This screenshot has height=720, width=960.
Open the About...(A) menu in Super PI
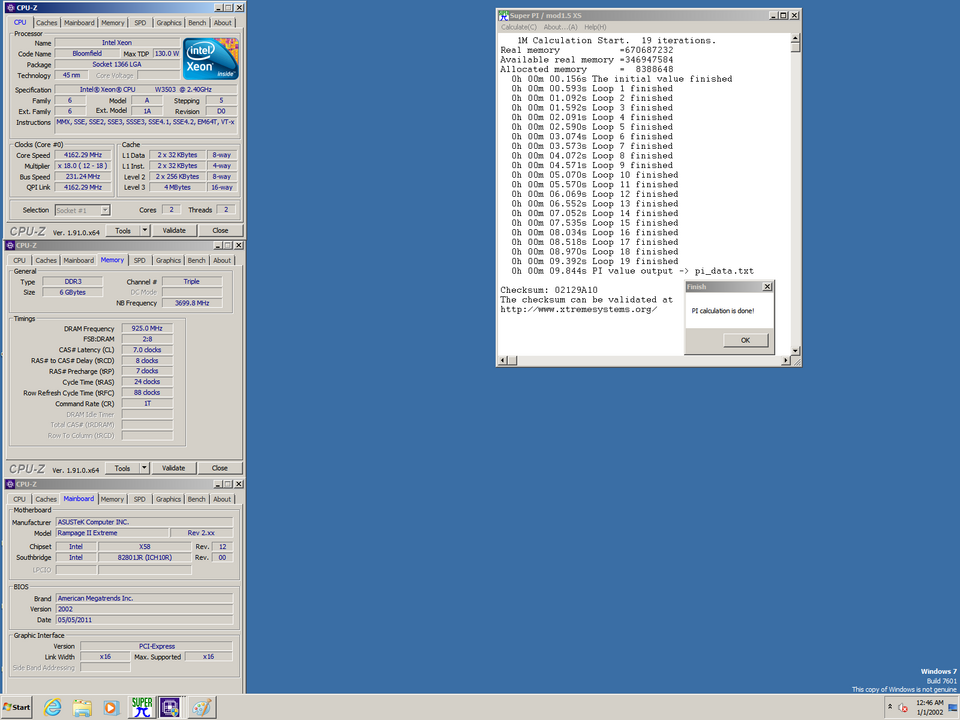(x=560, y=27)
